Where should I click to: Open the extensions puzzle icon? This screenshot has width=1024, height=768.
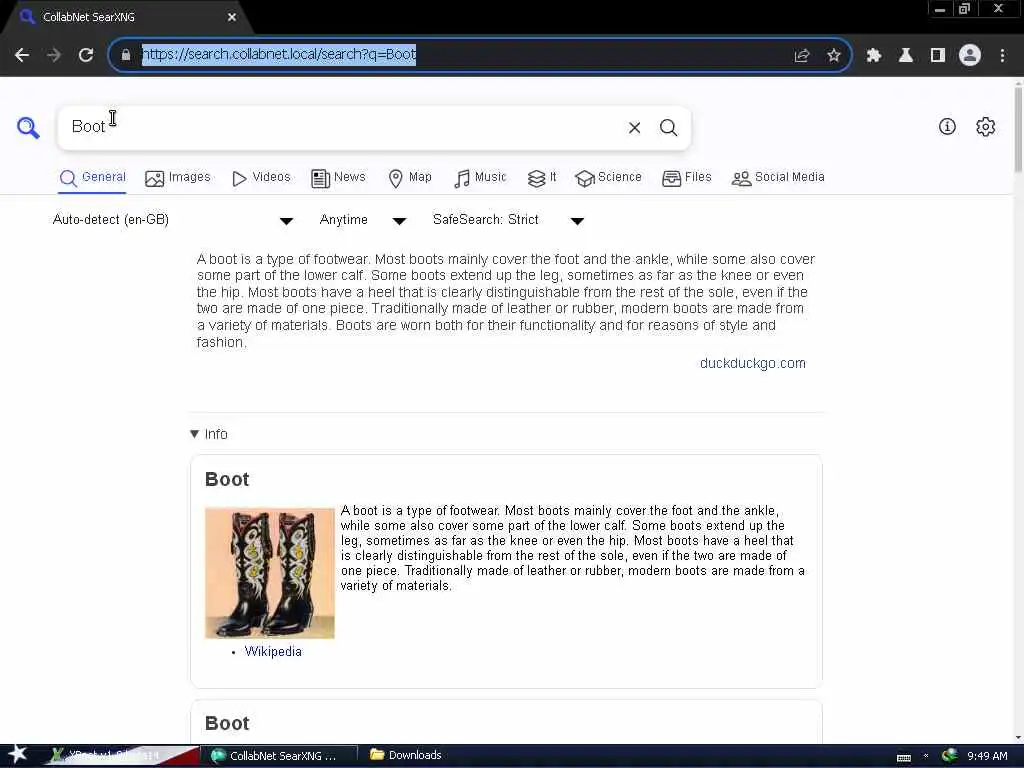(x=874, y=55)
